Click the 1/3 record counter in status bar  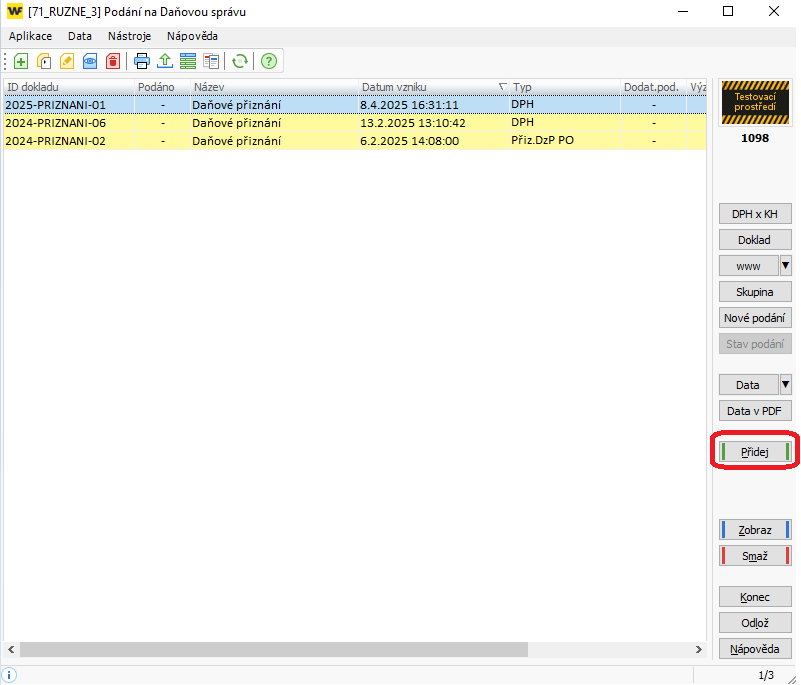click(x=766, y=675)
